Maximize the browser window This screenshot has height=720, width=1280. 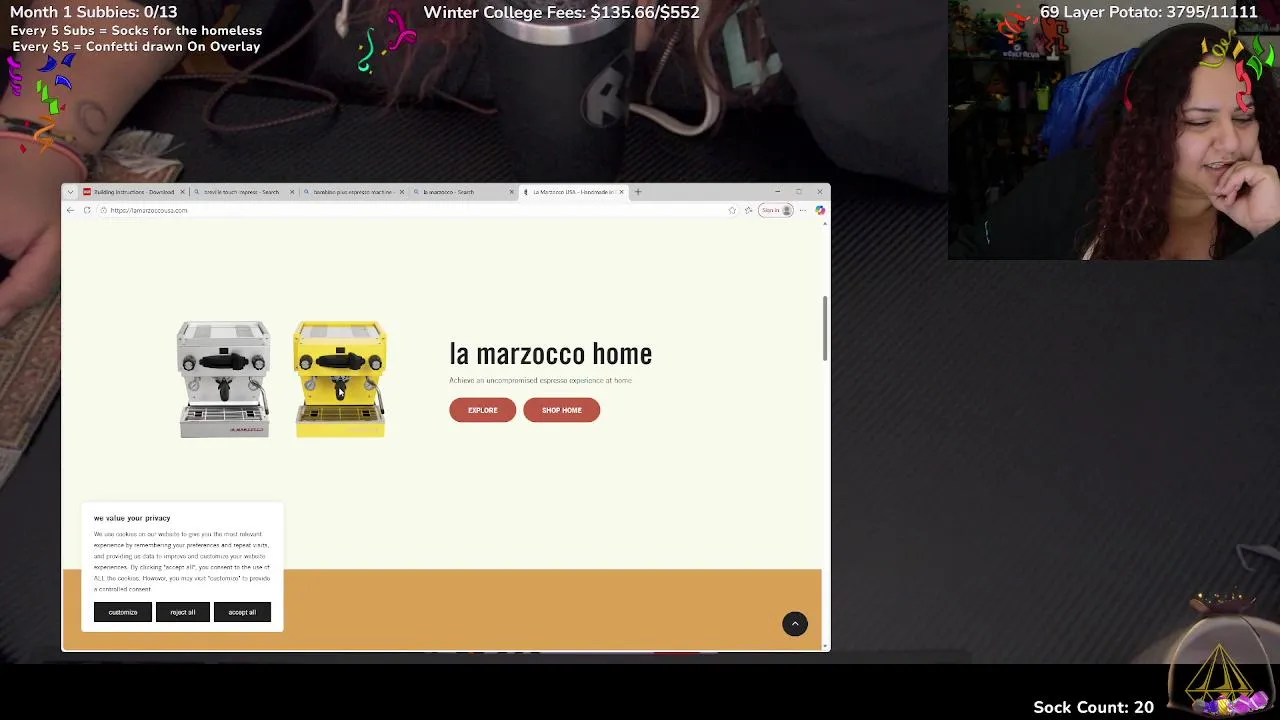pos(798,192)
